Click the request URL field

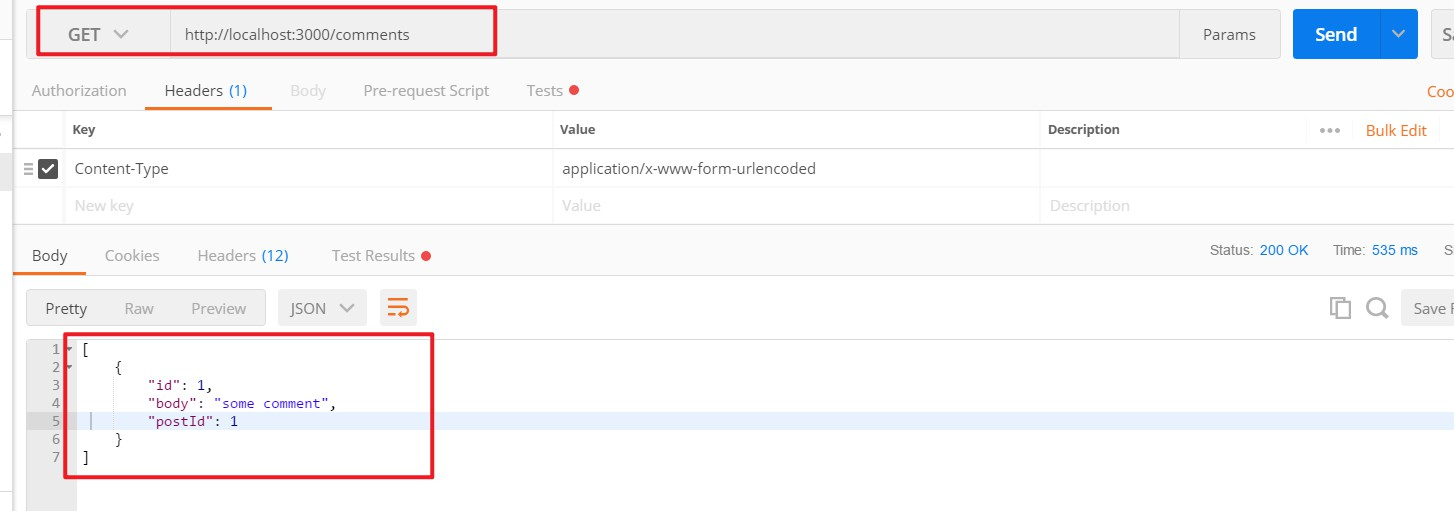[675, 34]
